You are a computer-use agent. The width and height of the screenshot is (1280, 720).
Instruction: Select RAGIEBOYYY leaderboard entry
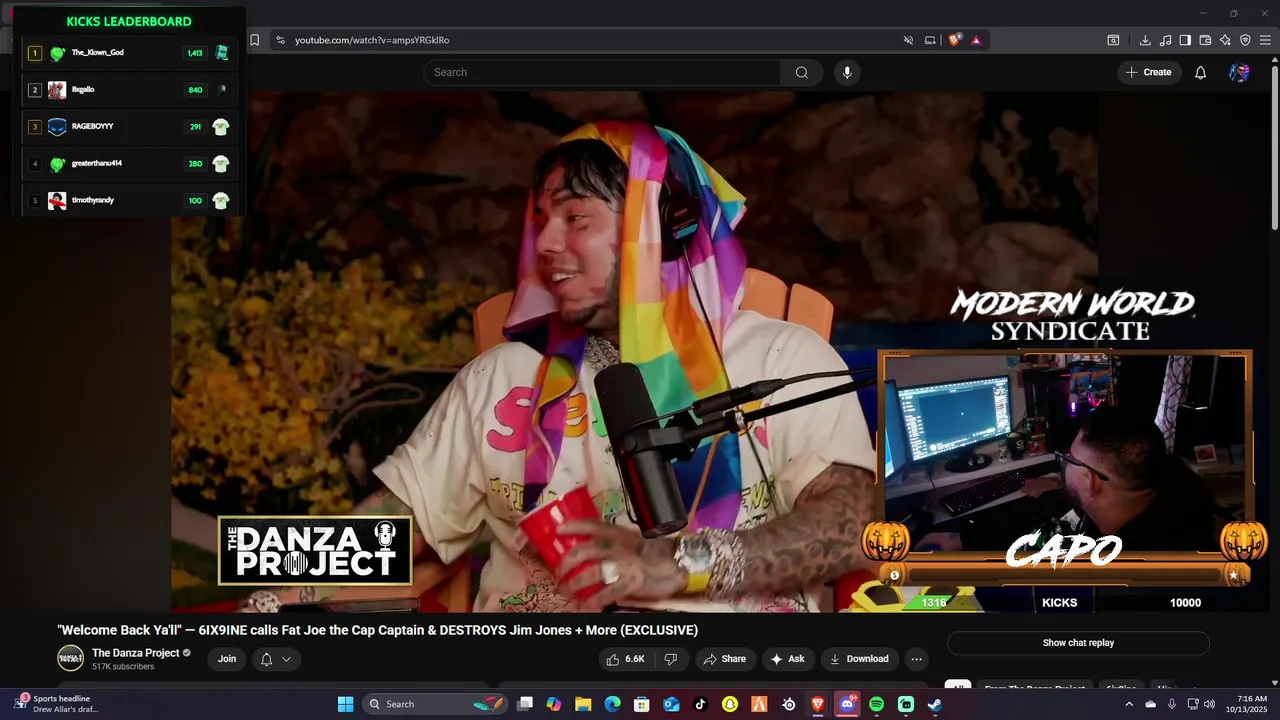click(128, 127)
